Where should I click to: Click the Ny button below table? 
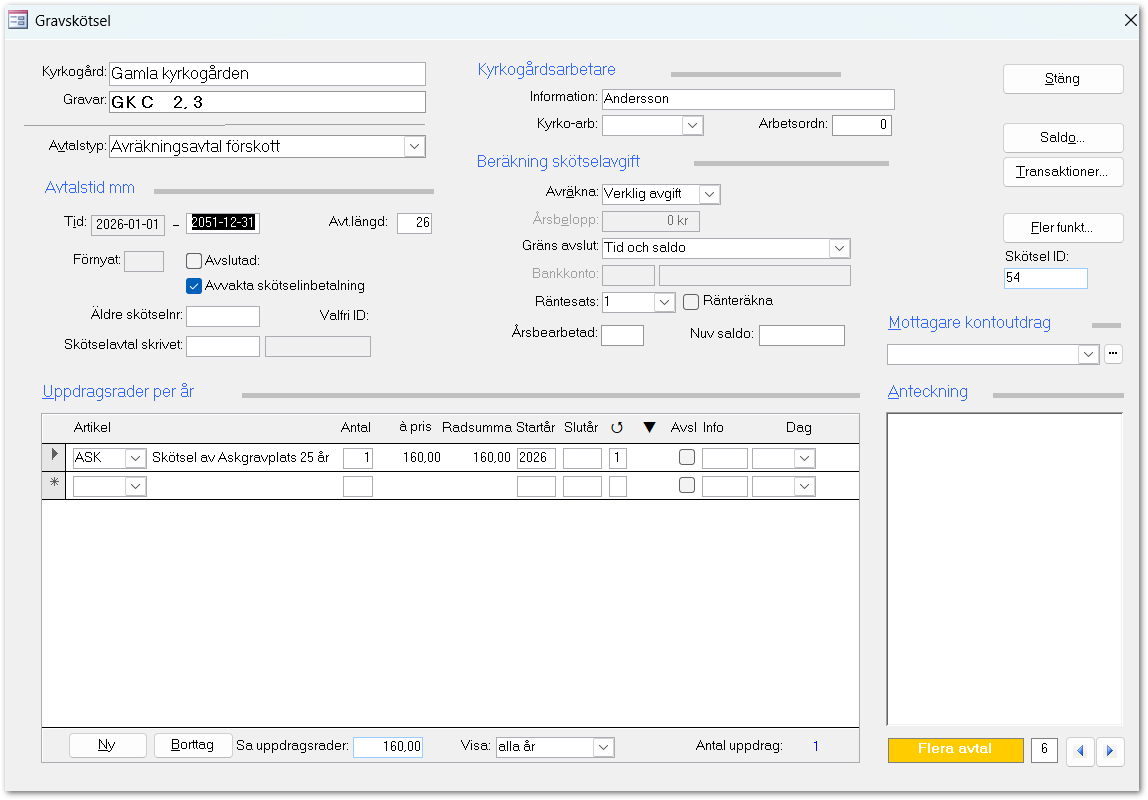coord(107,746)
